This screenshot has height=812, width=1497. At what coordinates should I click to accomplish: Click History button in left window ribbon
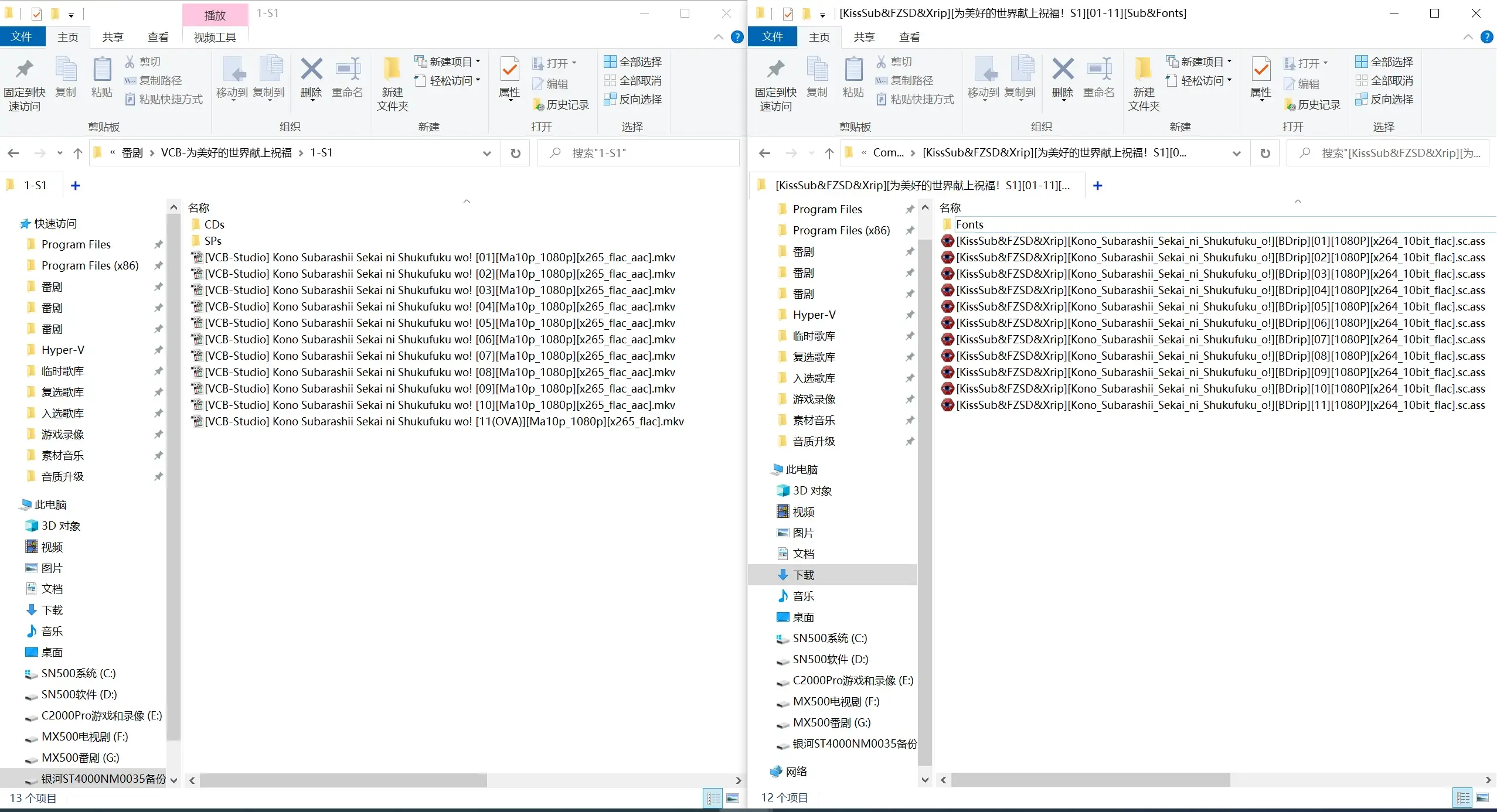pos(561,104)
